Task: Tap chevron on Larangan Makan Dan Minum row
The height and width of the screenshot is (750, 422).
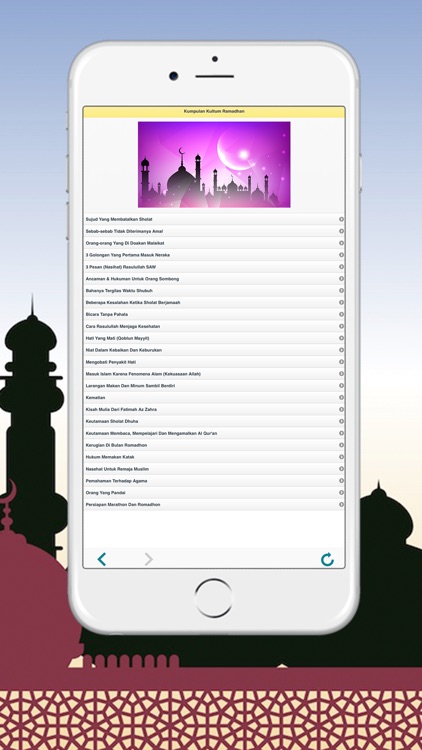Action: 341,386
